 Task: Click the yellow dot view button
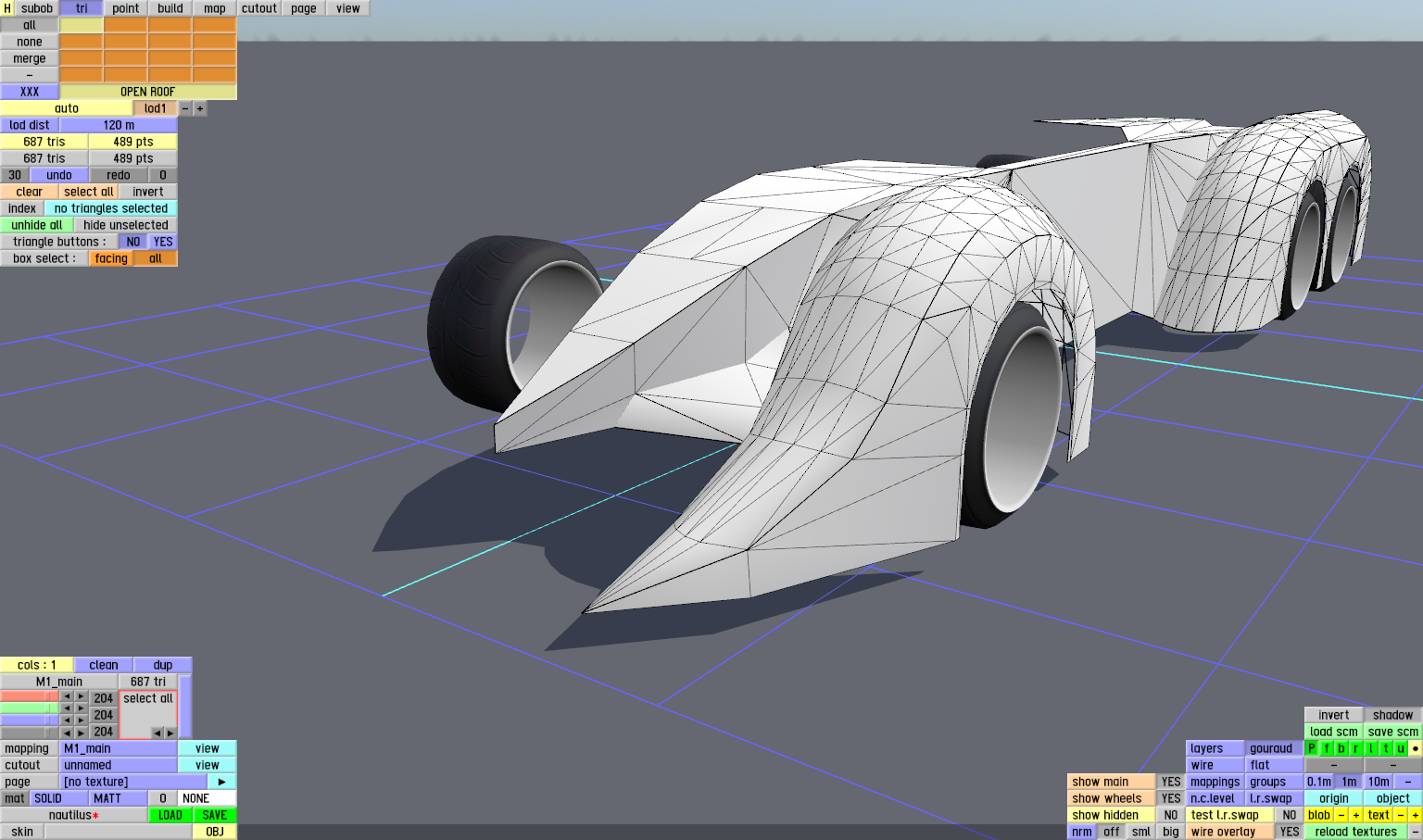[1416, 748]
